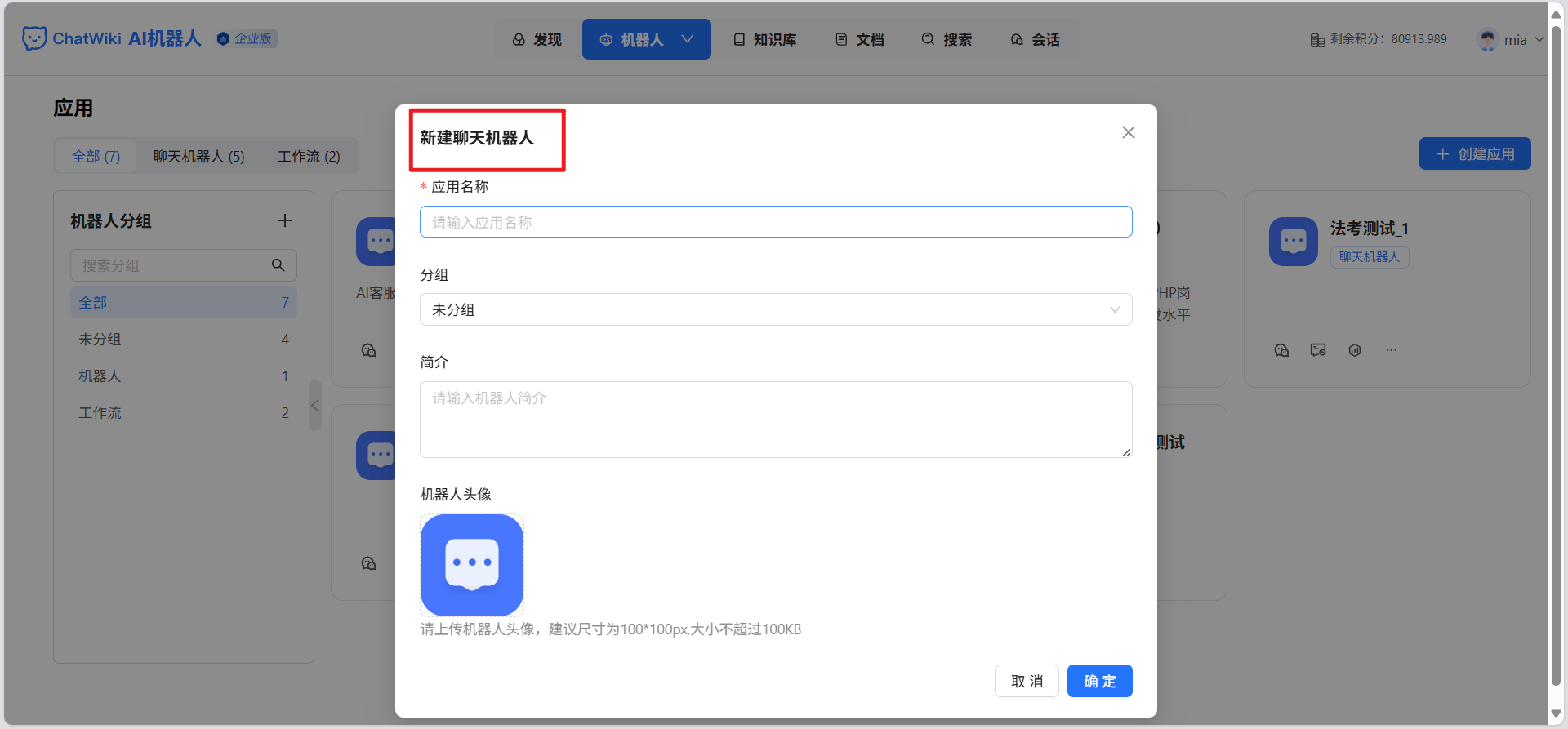
Task: Open the 法考测试_1 app card
Action: [1387, 289]
